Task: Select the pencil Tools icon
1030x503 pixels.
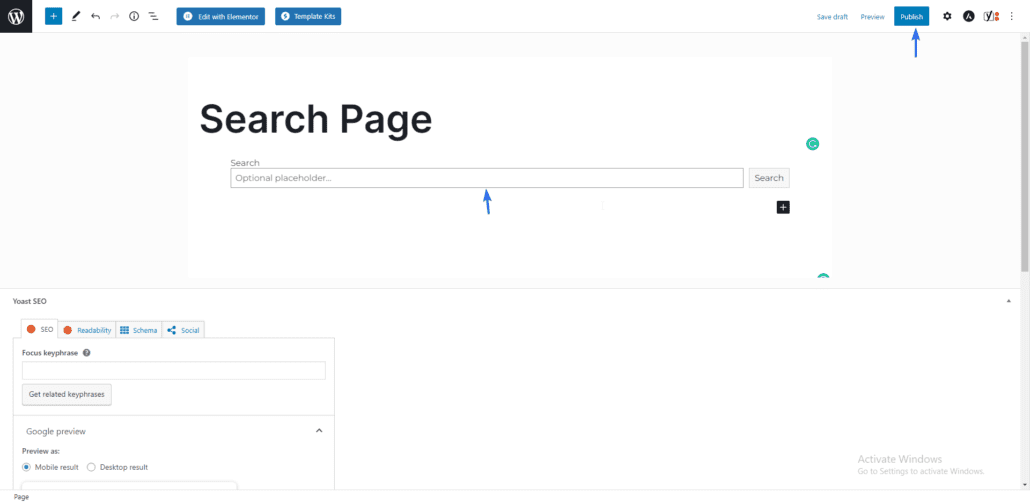Action: tap(76, 16)
